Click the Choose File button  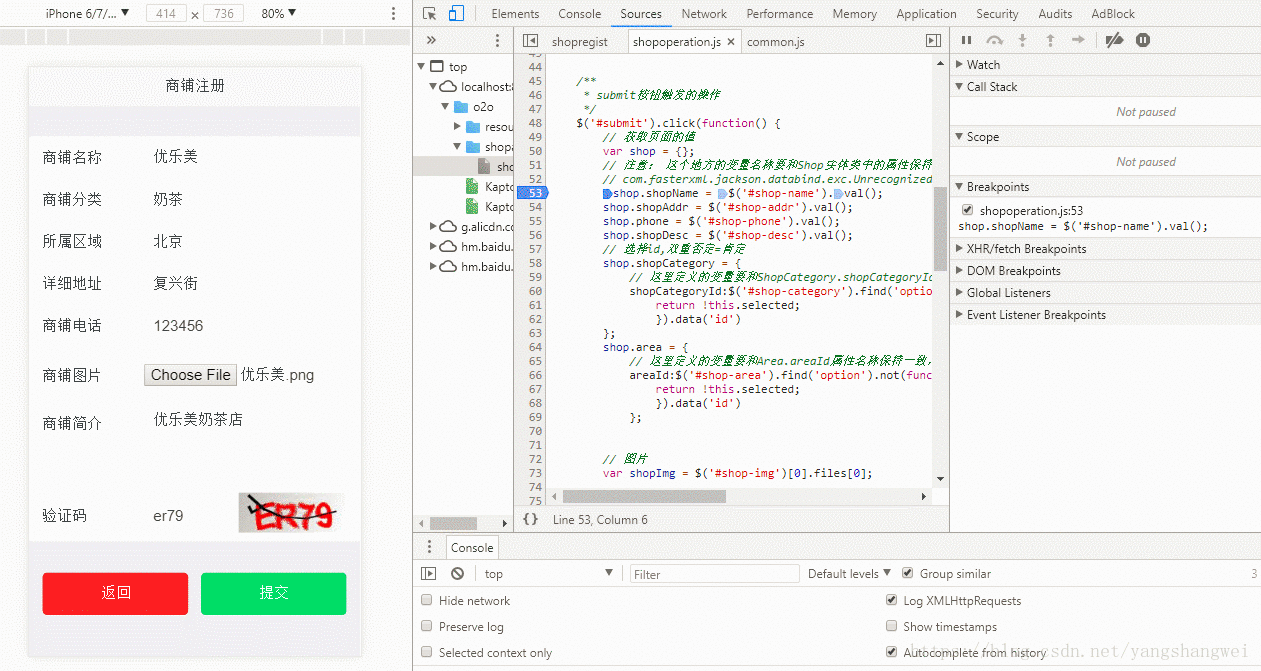point(190,375)
